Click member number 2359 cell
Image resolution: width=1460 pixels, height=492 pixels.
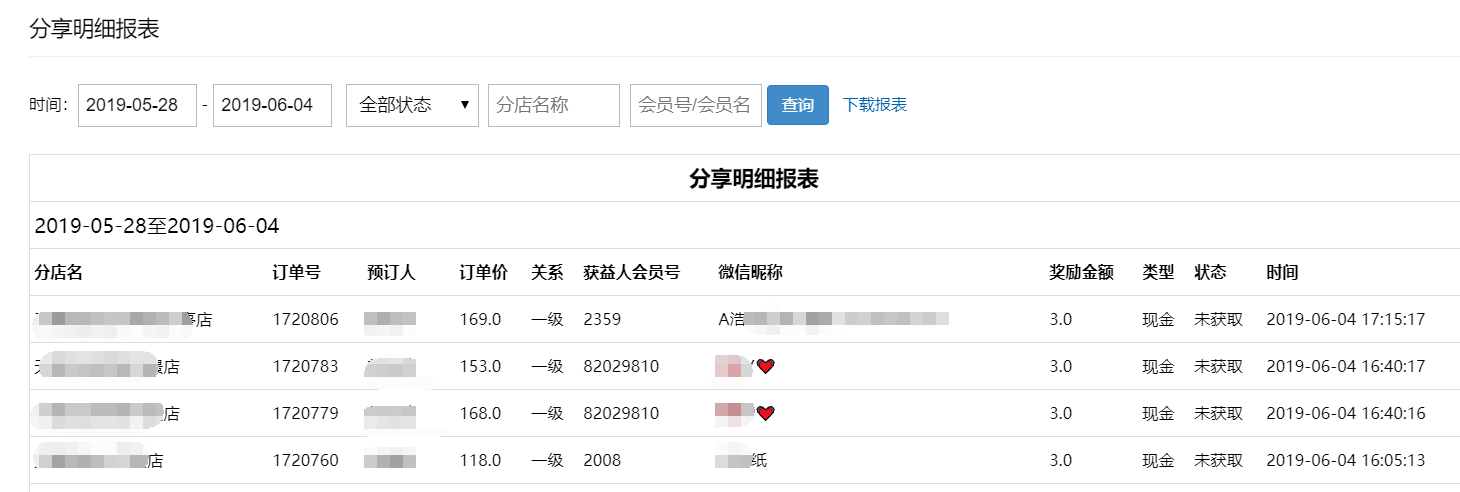[602, 319]
